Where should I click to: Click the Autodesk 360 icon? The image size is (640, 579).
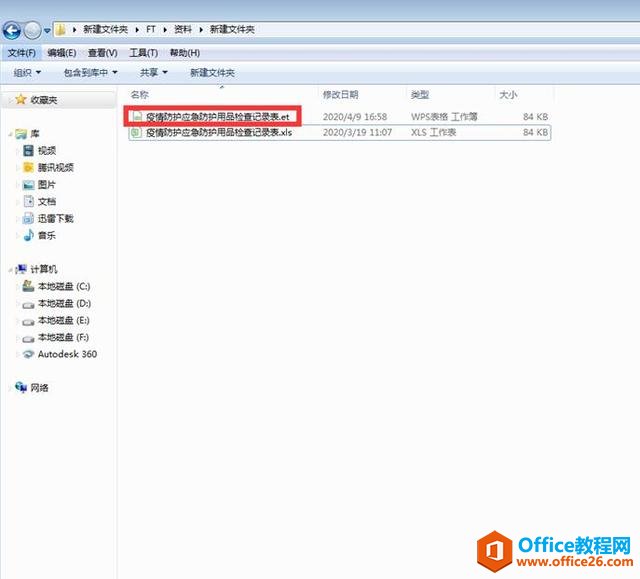point(28,354)
